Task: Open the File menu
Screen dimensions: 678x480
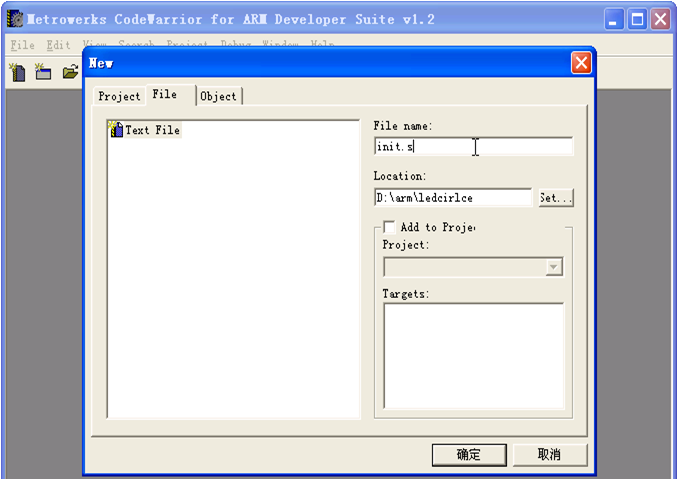Action: click(22, 45)
